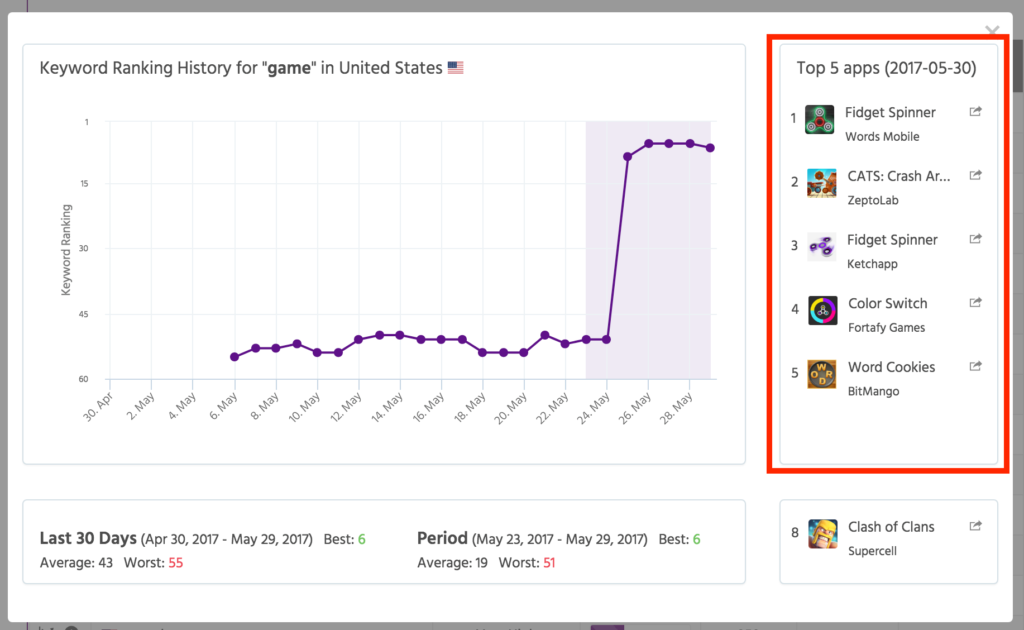Open external link for Clash of Clans
This screenshot has width=1024, height=630.
[975, 526]
